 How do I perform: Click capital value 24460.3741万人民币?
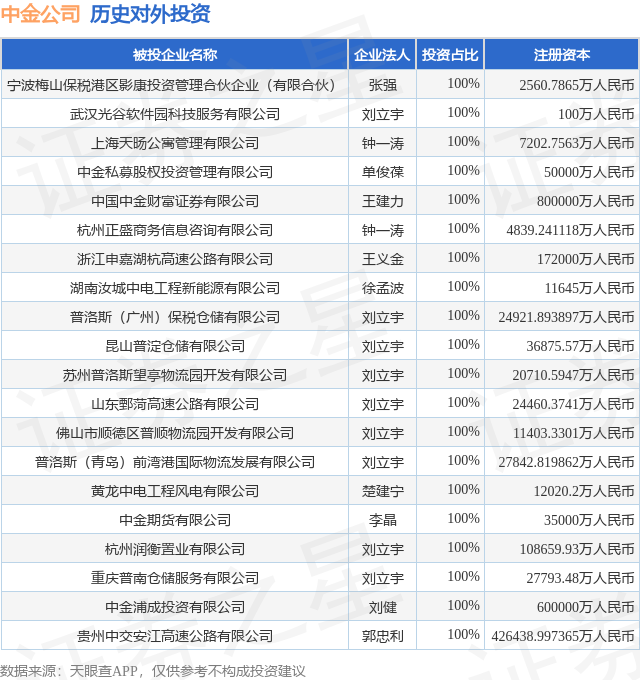(x=573, y=404)
